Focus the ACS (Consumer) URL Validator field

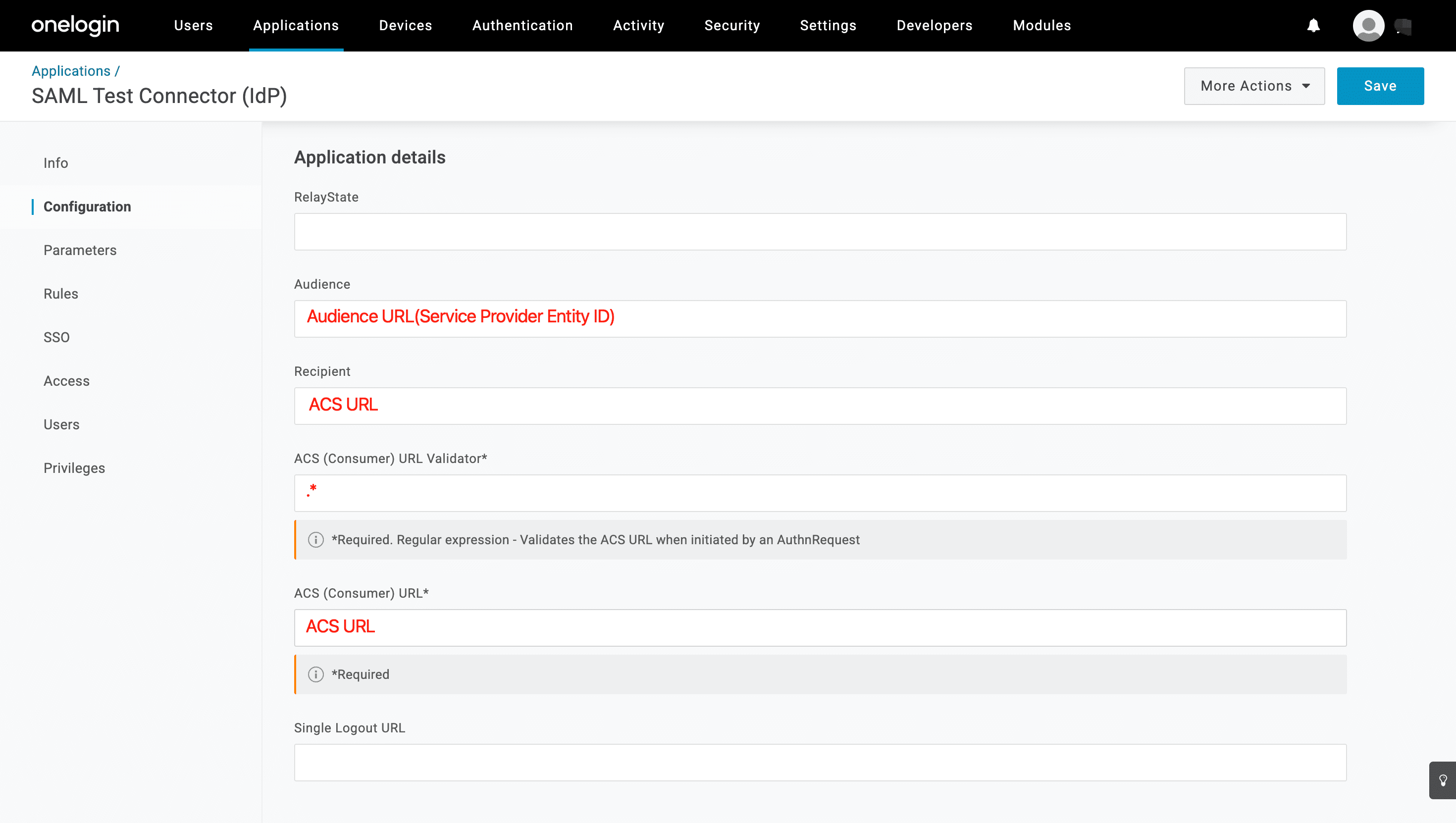click(820, 493)
